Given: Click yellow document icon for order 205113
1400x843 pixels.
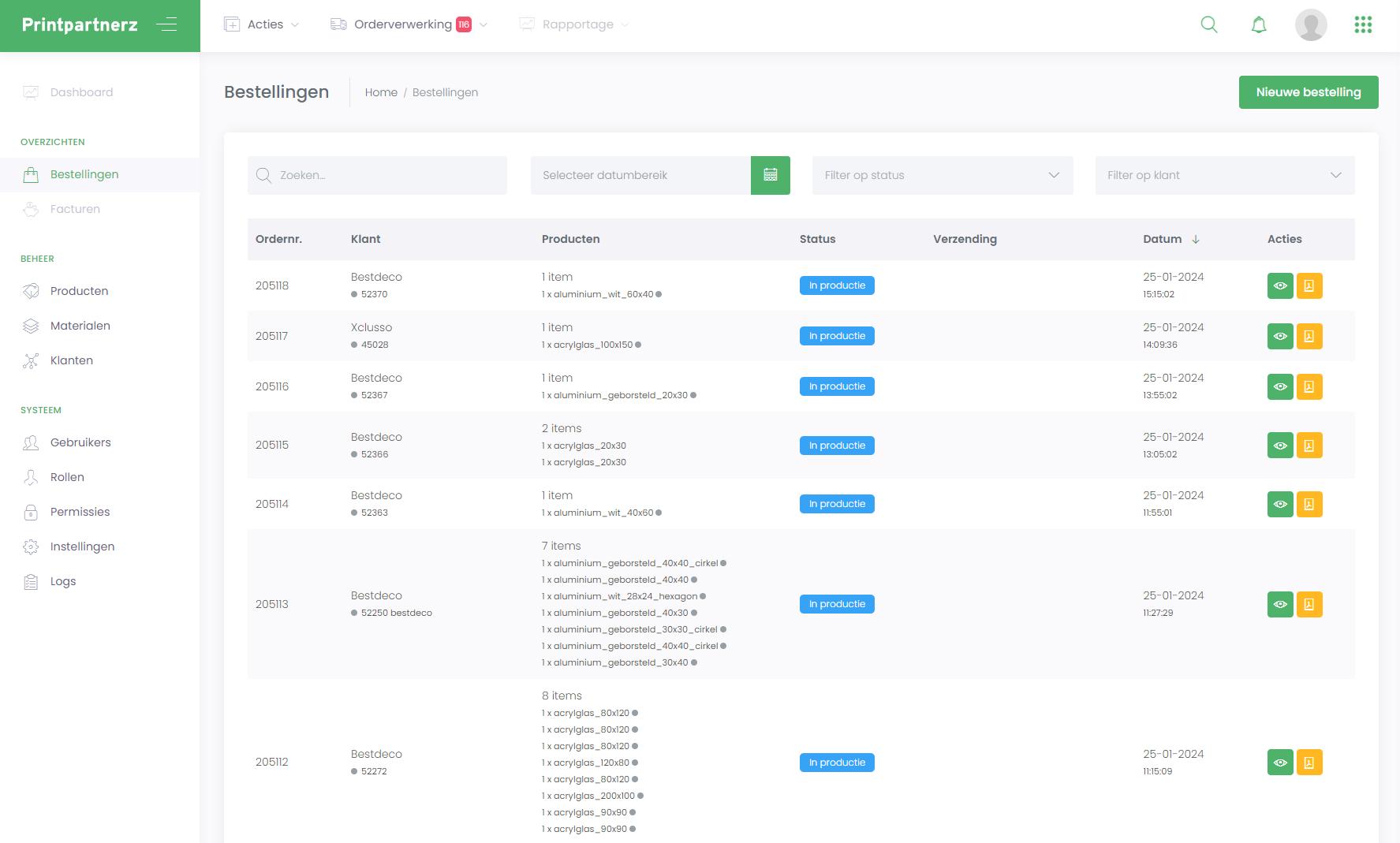Looking at the screenshot, I should [x=1309, y=604].
